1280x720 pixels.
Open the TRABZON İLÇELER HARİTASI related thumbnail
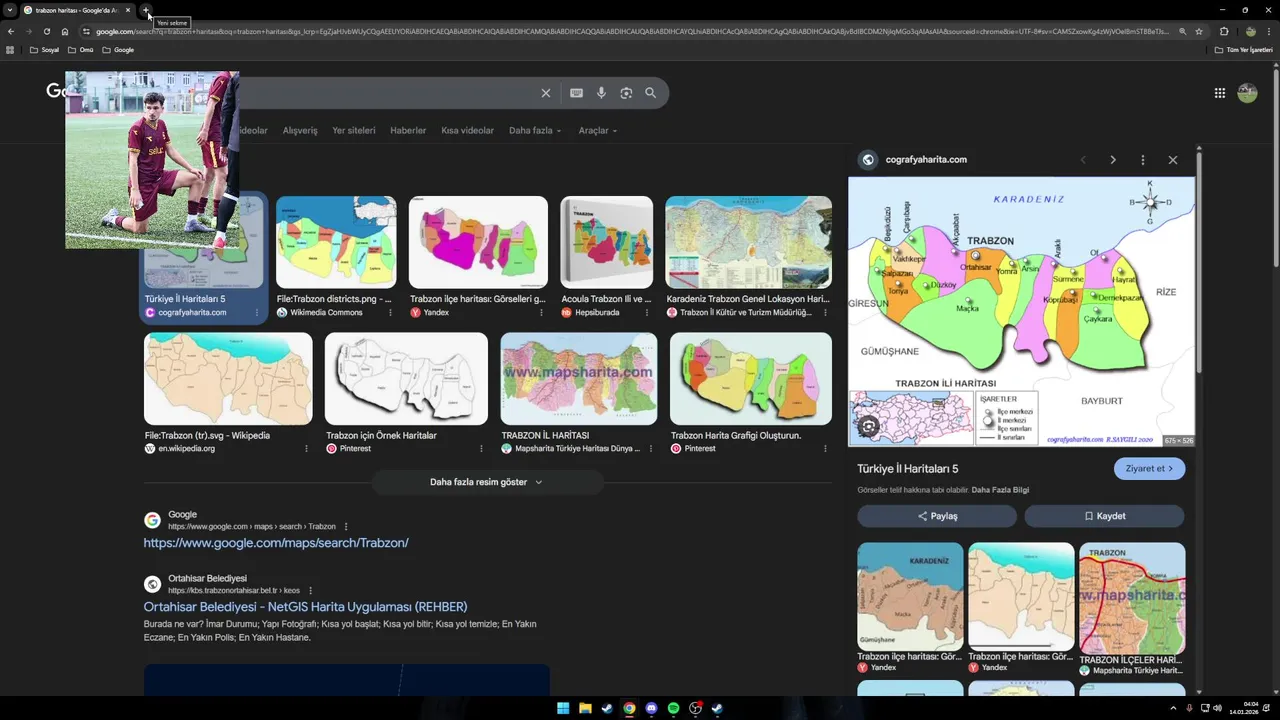(x=1132, y=598)
